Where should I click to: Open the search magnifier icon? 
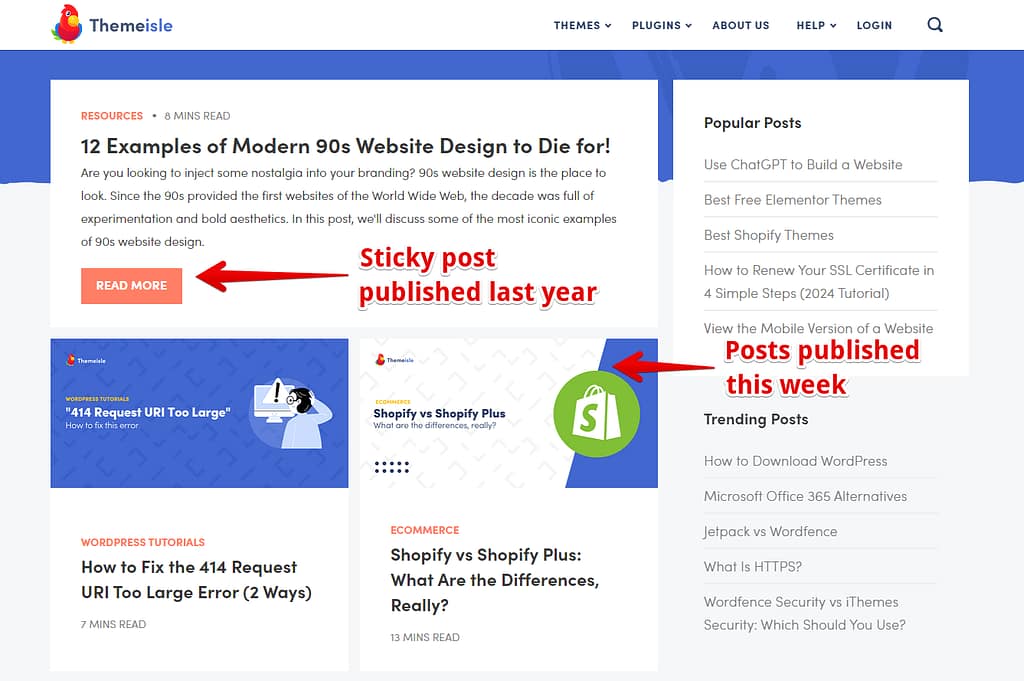click(934, 24)
